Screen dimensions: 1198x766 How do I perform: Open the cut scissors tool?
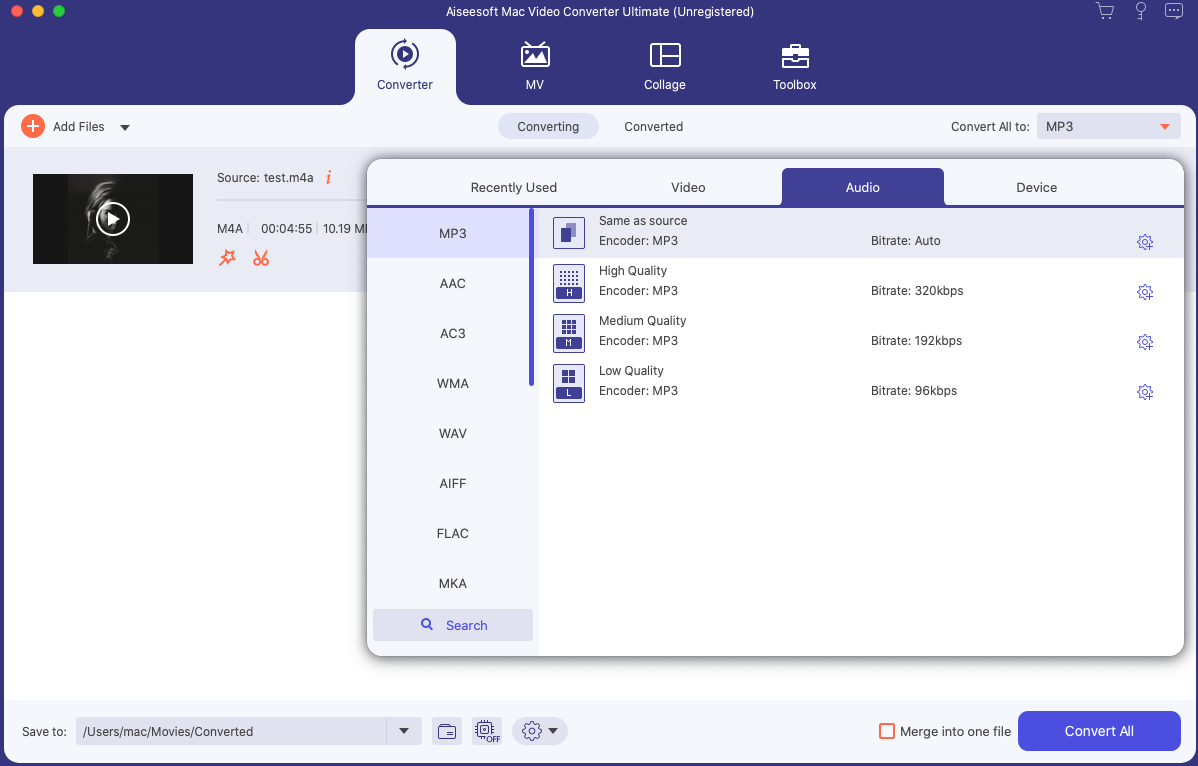tap(261, 258)
